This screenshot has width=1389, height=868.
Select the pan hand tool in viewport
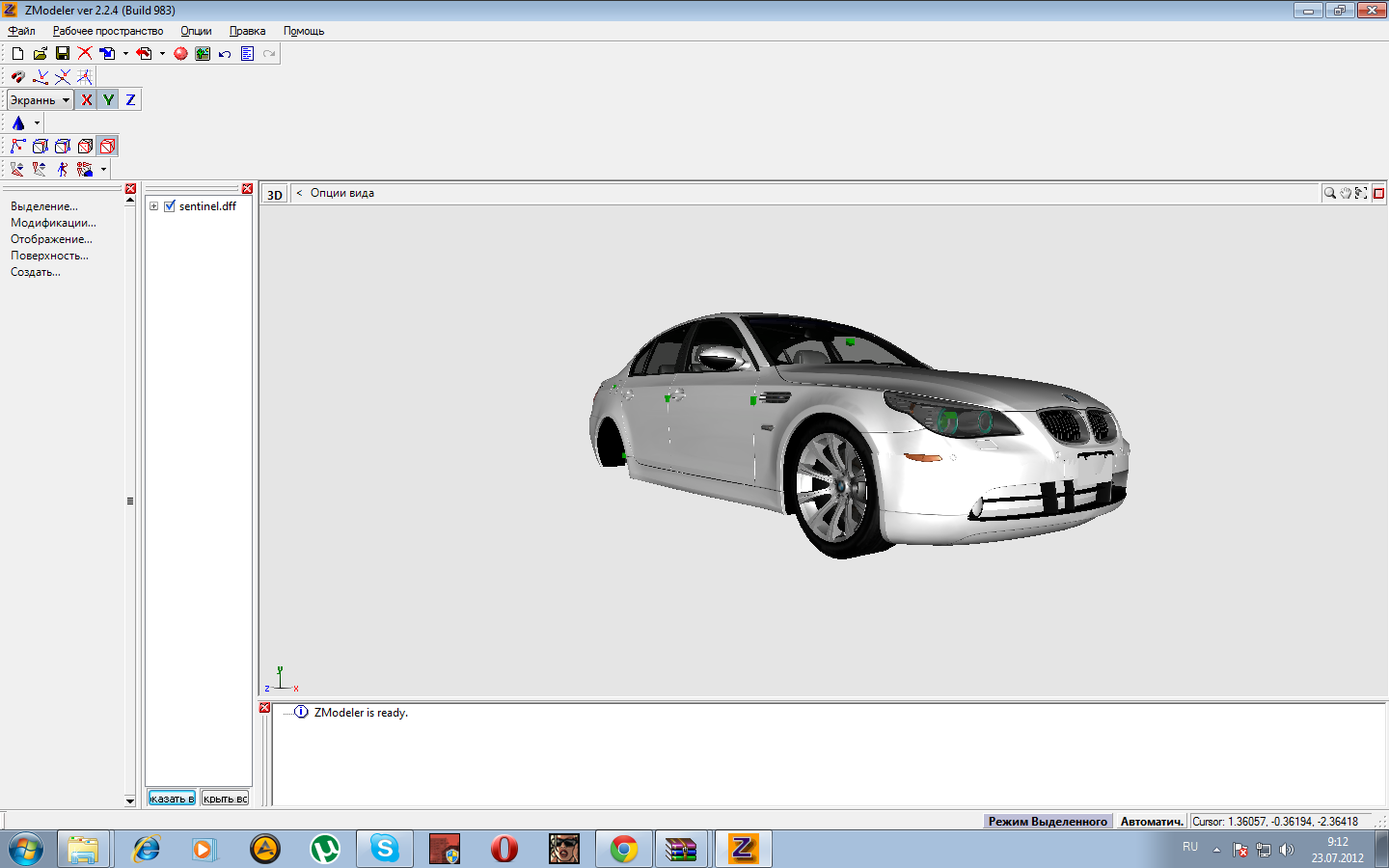pyautogui.click(x=1346, y=194)
